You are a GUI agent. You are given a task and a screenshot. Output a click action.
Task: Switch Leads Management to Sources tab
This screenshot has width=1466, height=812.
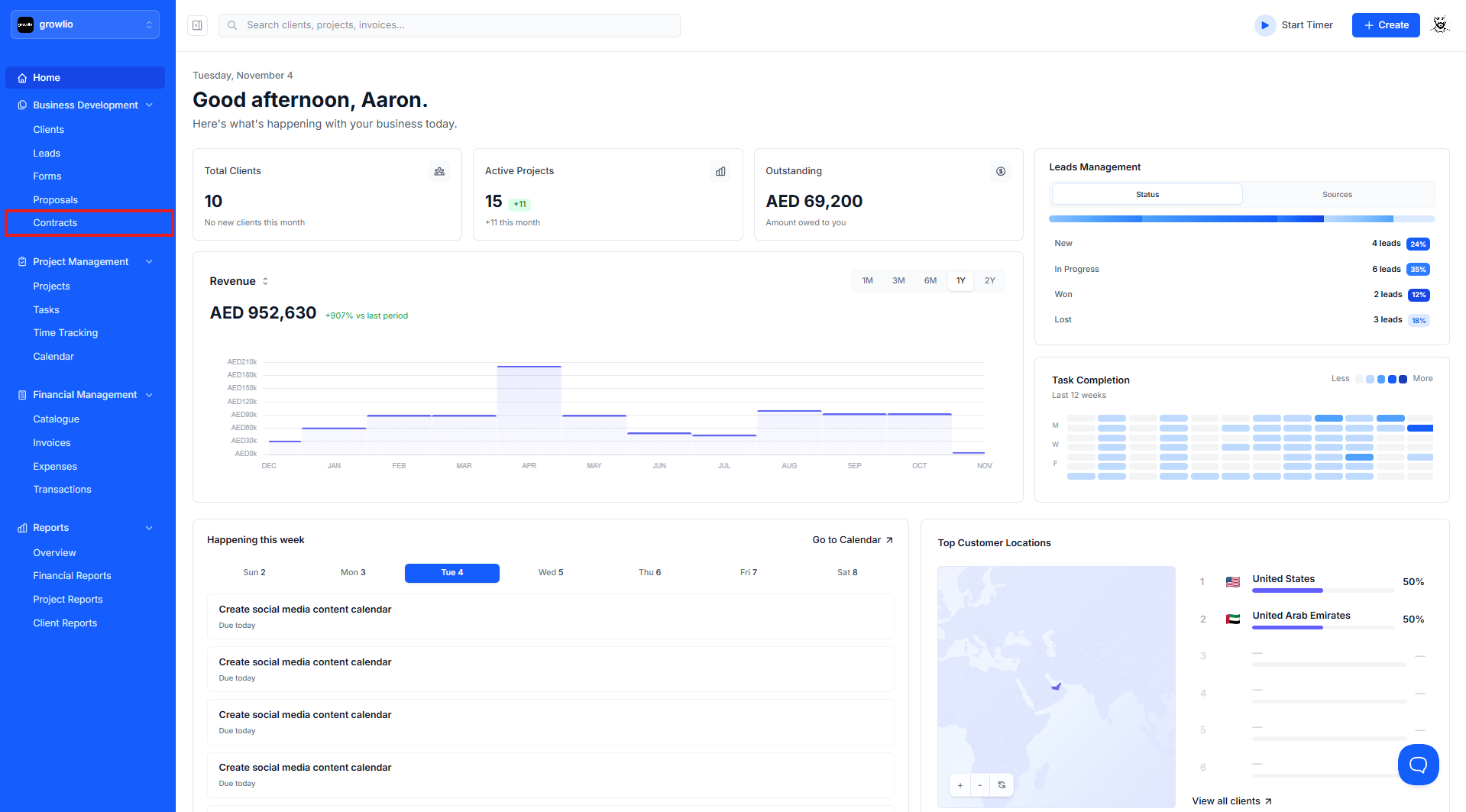1337,195
